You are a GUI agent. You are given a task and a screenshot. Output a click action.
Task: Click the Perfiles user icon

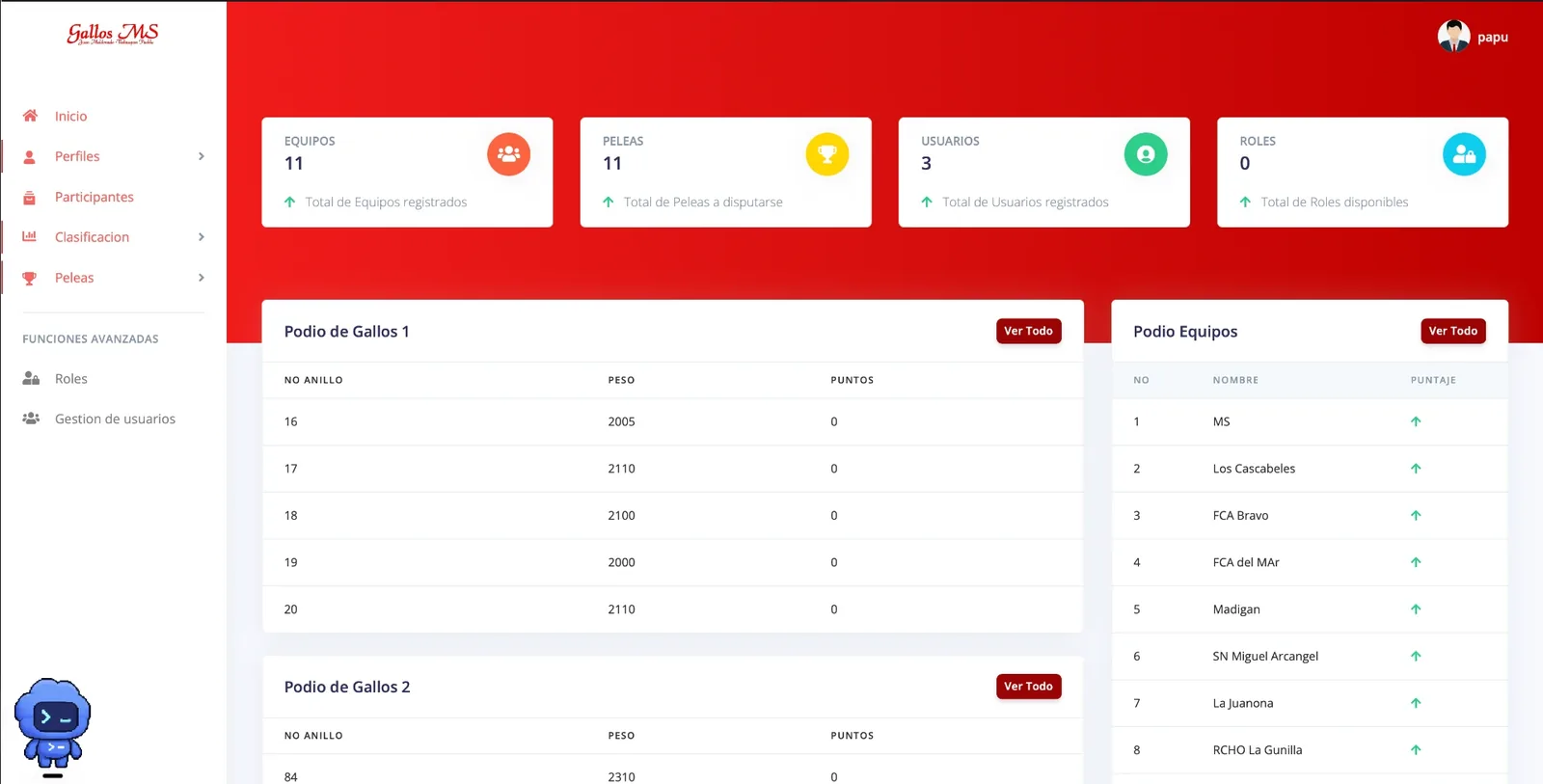(x=30, y=156)
